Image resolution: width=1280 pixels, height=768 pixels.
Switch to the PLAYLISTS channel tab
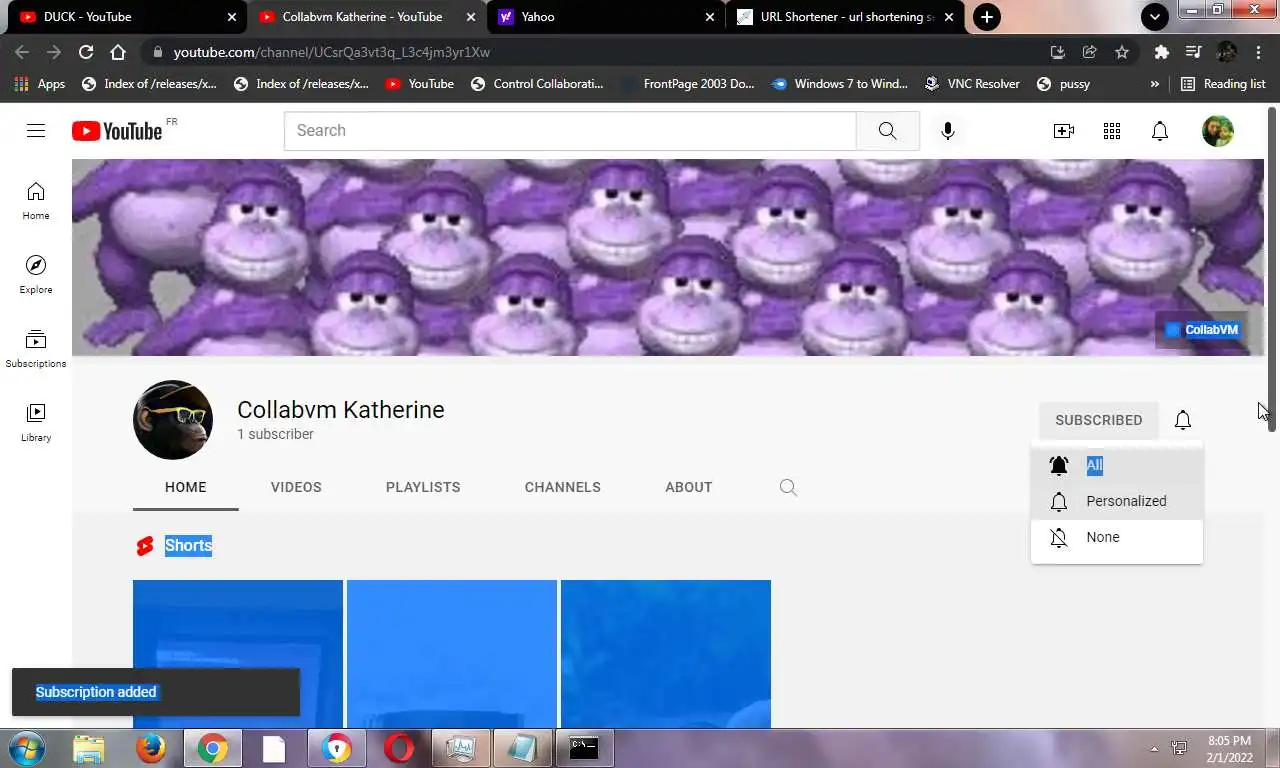[423, 487]
